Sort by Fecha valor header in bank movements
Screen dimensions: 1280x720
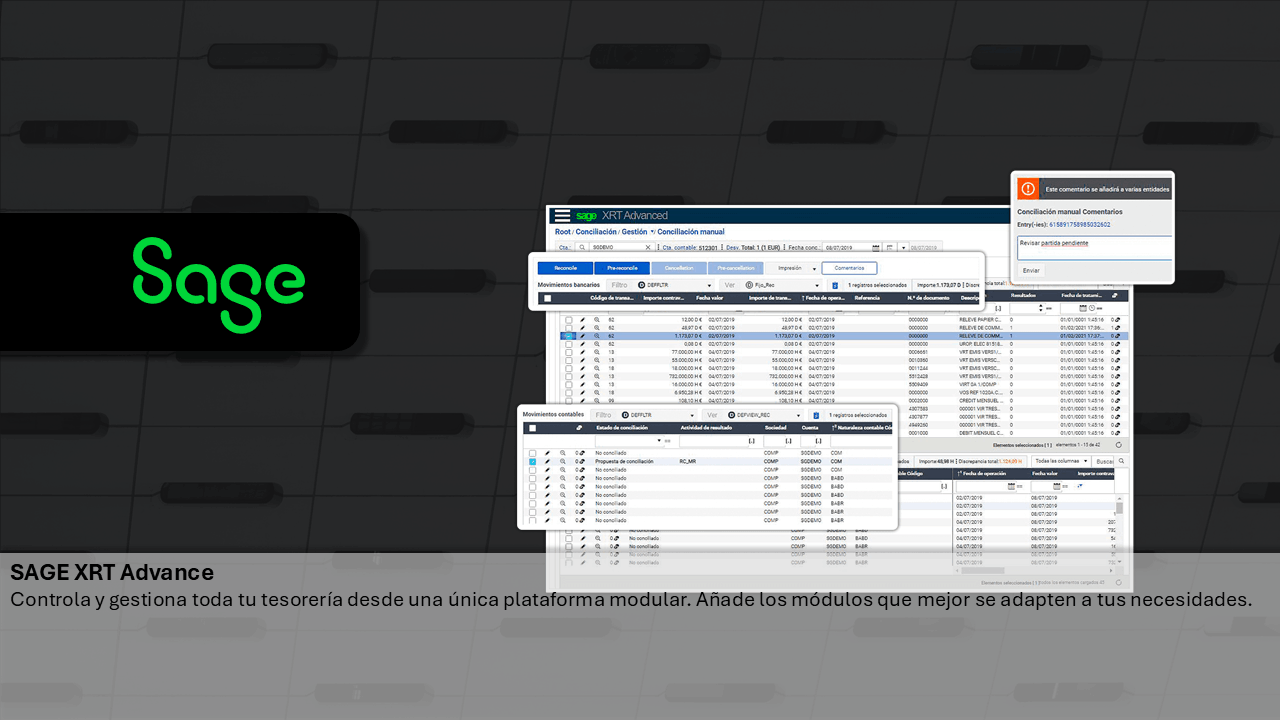(x=709, y=298)
